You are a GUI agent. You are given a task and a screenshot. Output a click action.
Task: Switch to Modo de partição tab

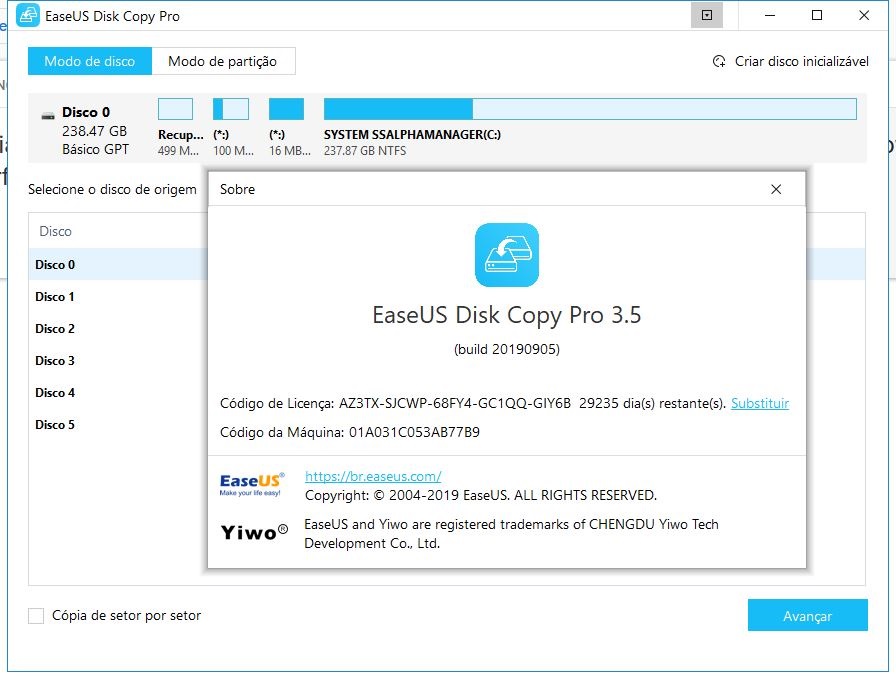point(223,61)
